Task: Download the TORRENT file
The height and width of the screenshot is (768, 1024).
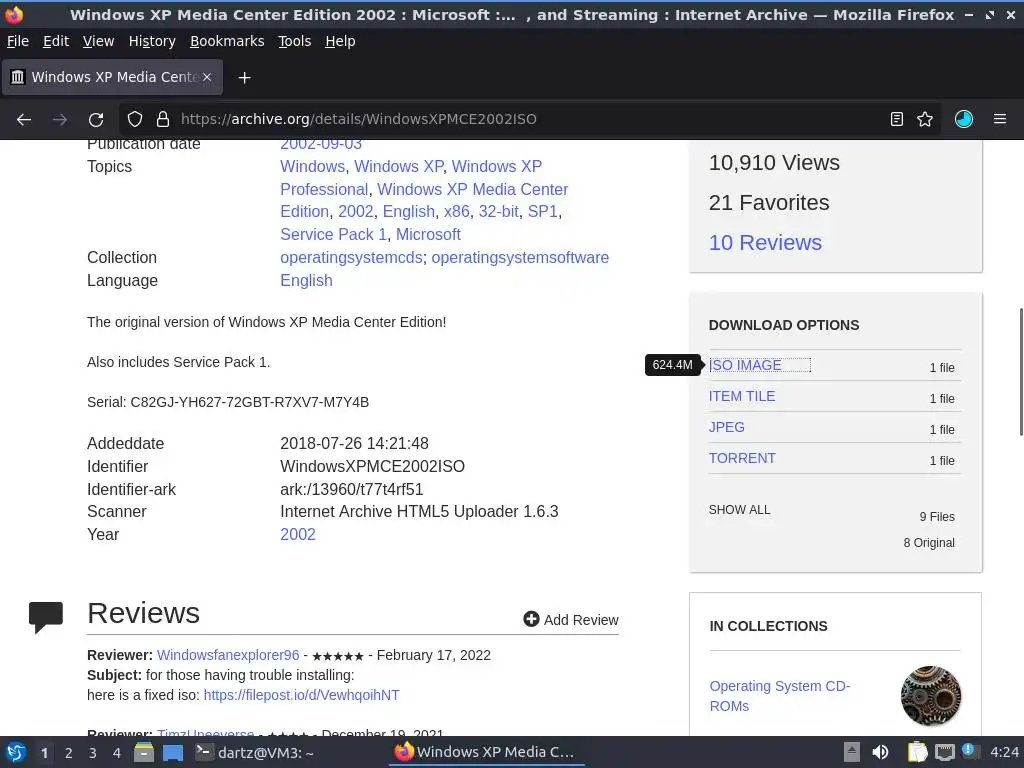Action: click(742, 458)
